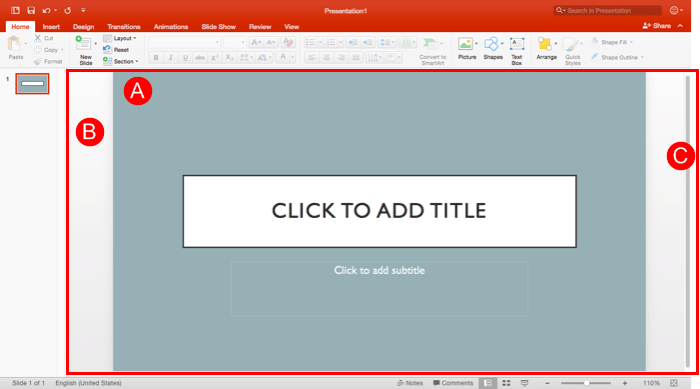
Task: Zoom in with the plus button
Action: [625, 383]
